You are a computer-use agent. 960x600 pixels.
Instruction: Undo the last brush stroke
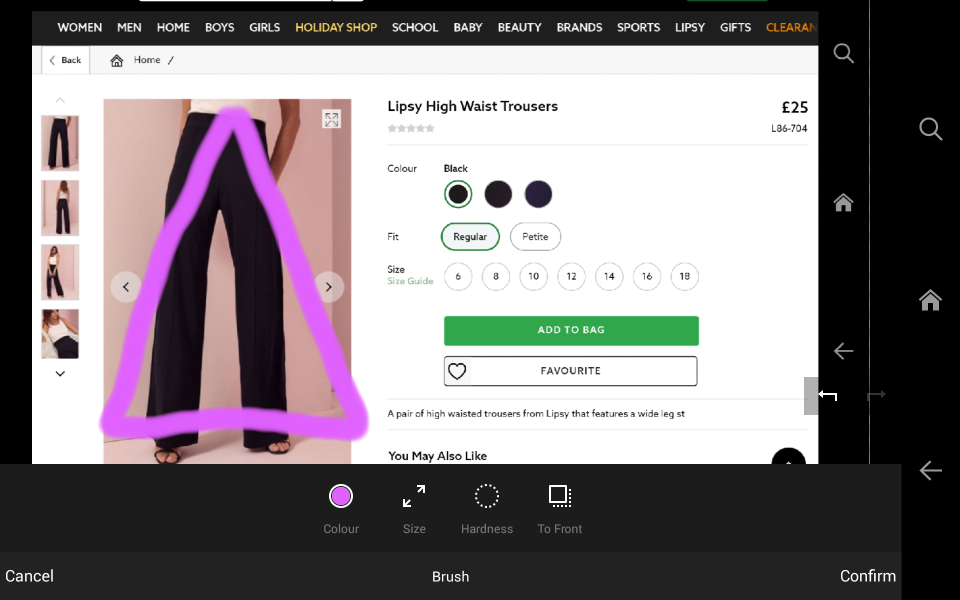coord(828,396)
